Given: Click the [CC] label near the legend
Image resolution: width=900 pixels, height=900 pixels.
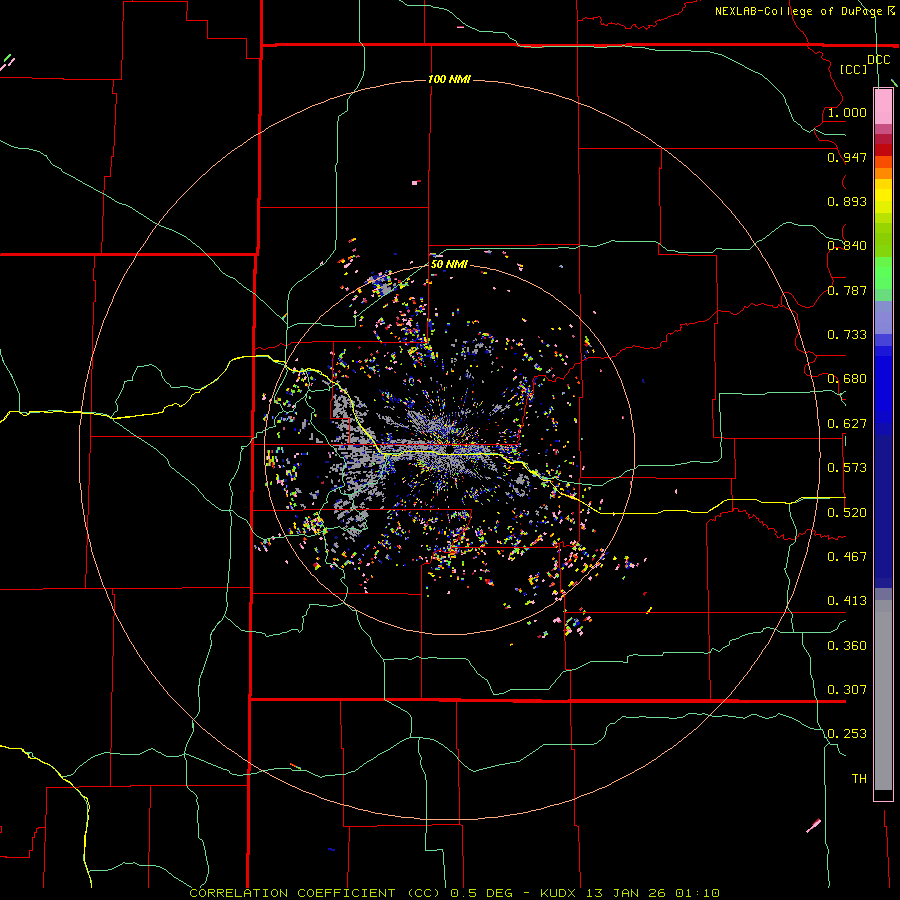Looking at the screenshot, I should [854, 69].
